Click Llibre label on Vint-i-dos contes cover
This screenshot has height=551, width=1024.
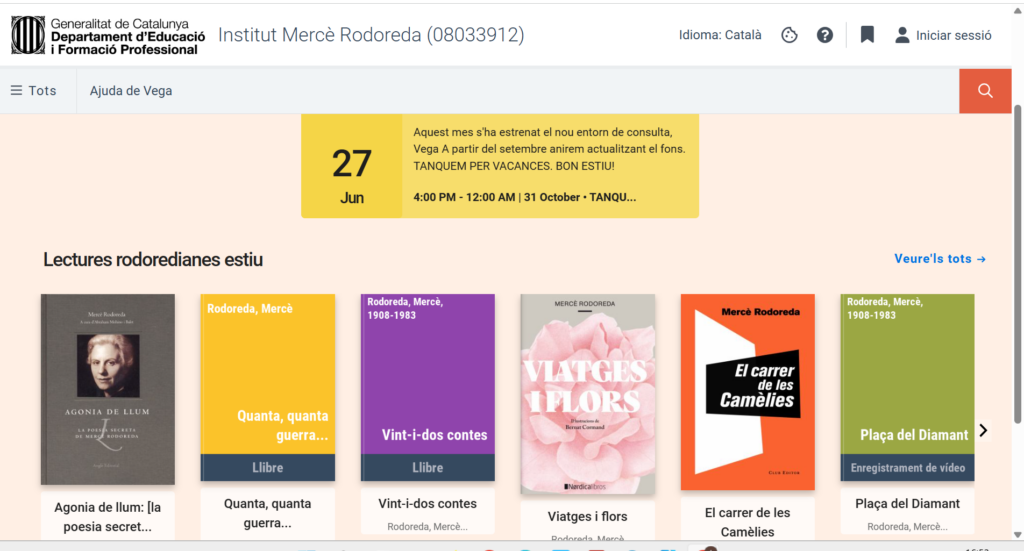[x=428, y=467]
